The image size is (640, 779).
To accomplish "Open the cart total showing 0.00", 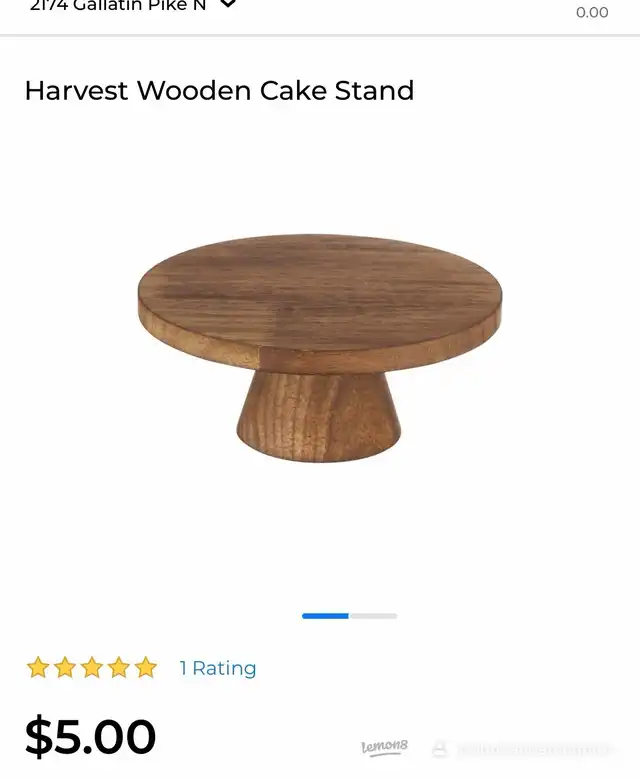I will pos(592,12).
